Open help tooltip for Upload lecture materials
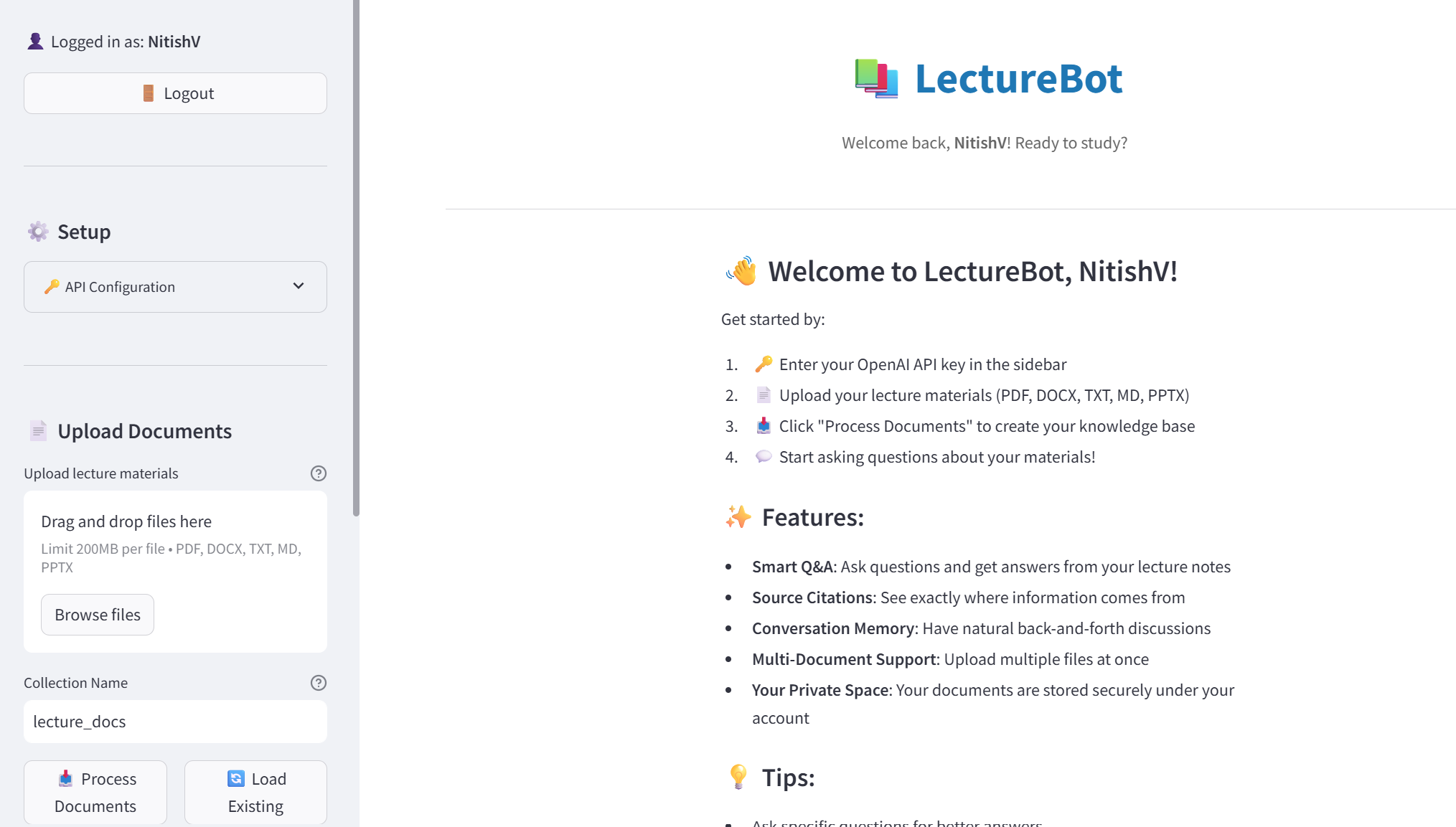 319,473
